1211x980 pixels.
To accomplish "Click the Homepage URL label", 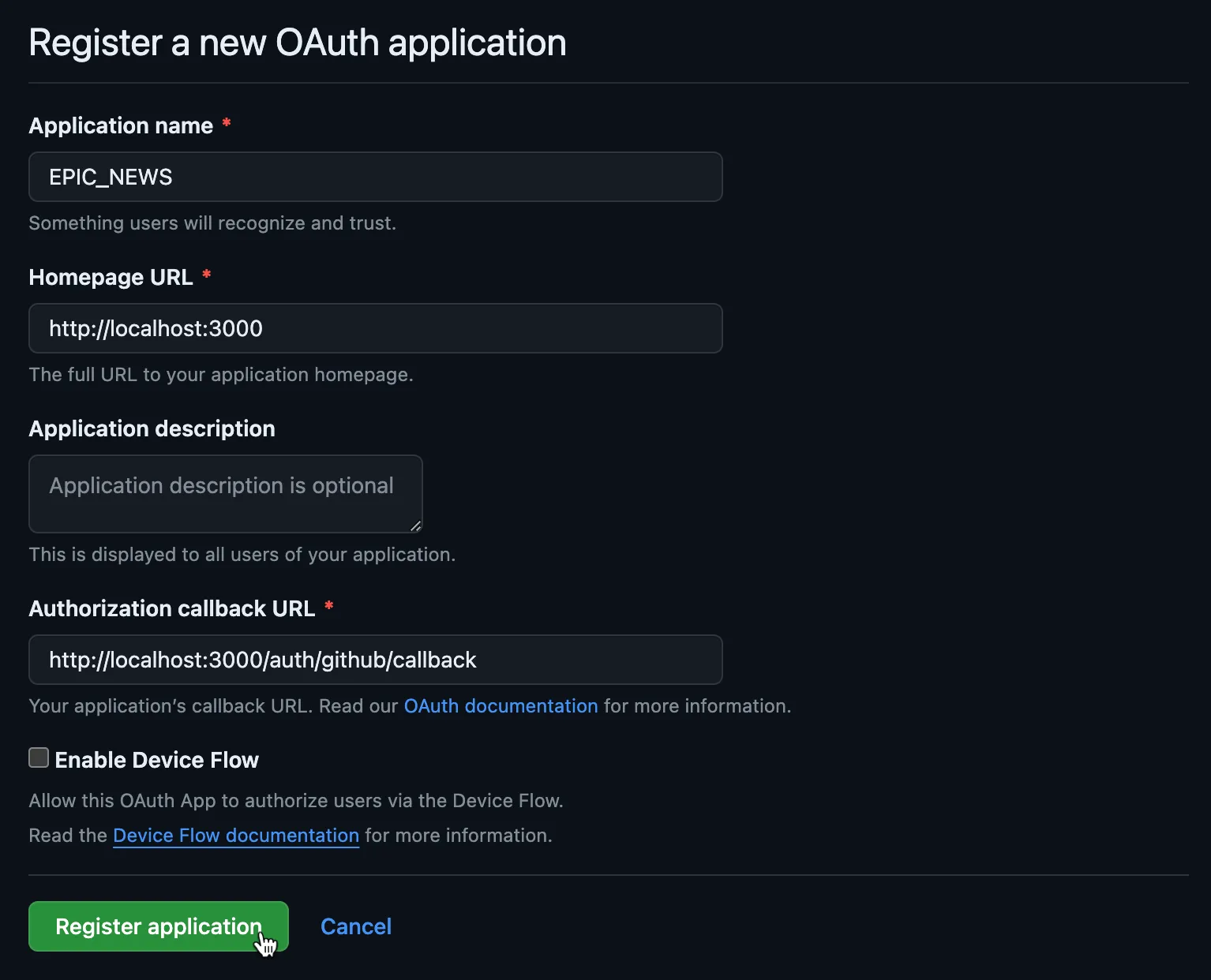I will [111, 277].
